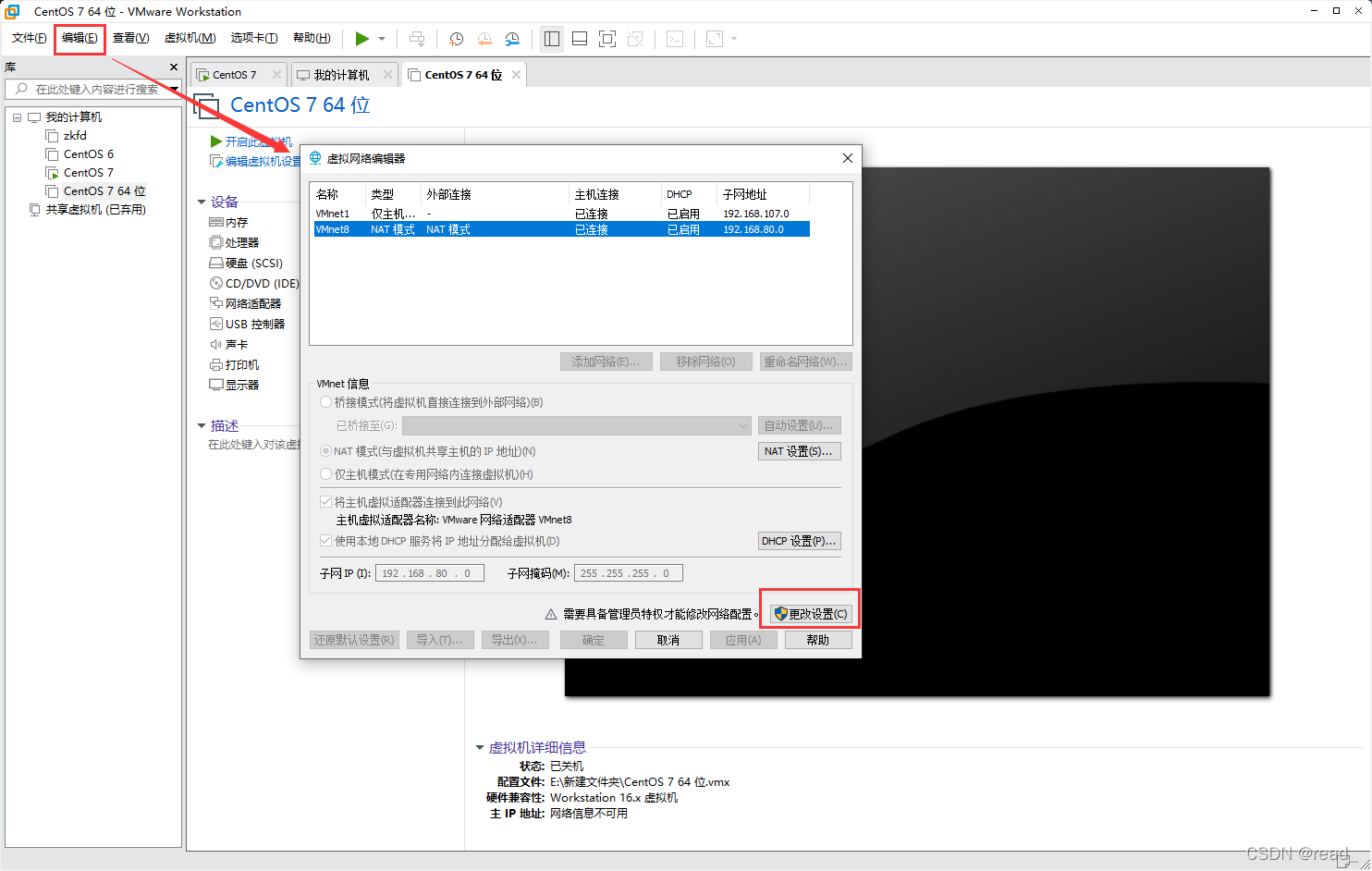Close the 库 library panel
The height and width of the screenshot is (871, 1372).
(174, 67)
